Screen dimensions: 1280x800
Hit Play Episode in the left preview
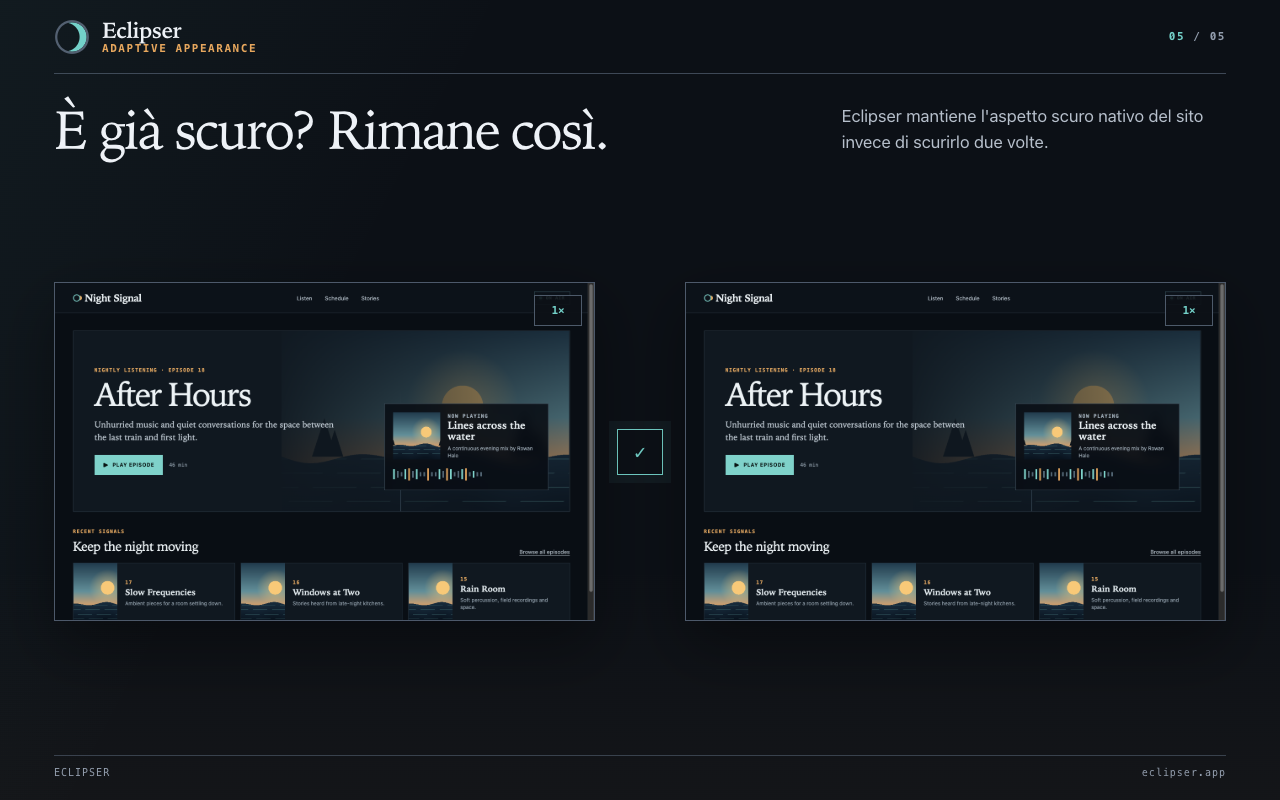(x=129, y=465)
